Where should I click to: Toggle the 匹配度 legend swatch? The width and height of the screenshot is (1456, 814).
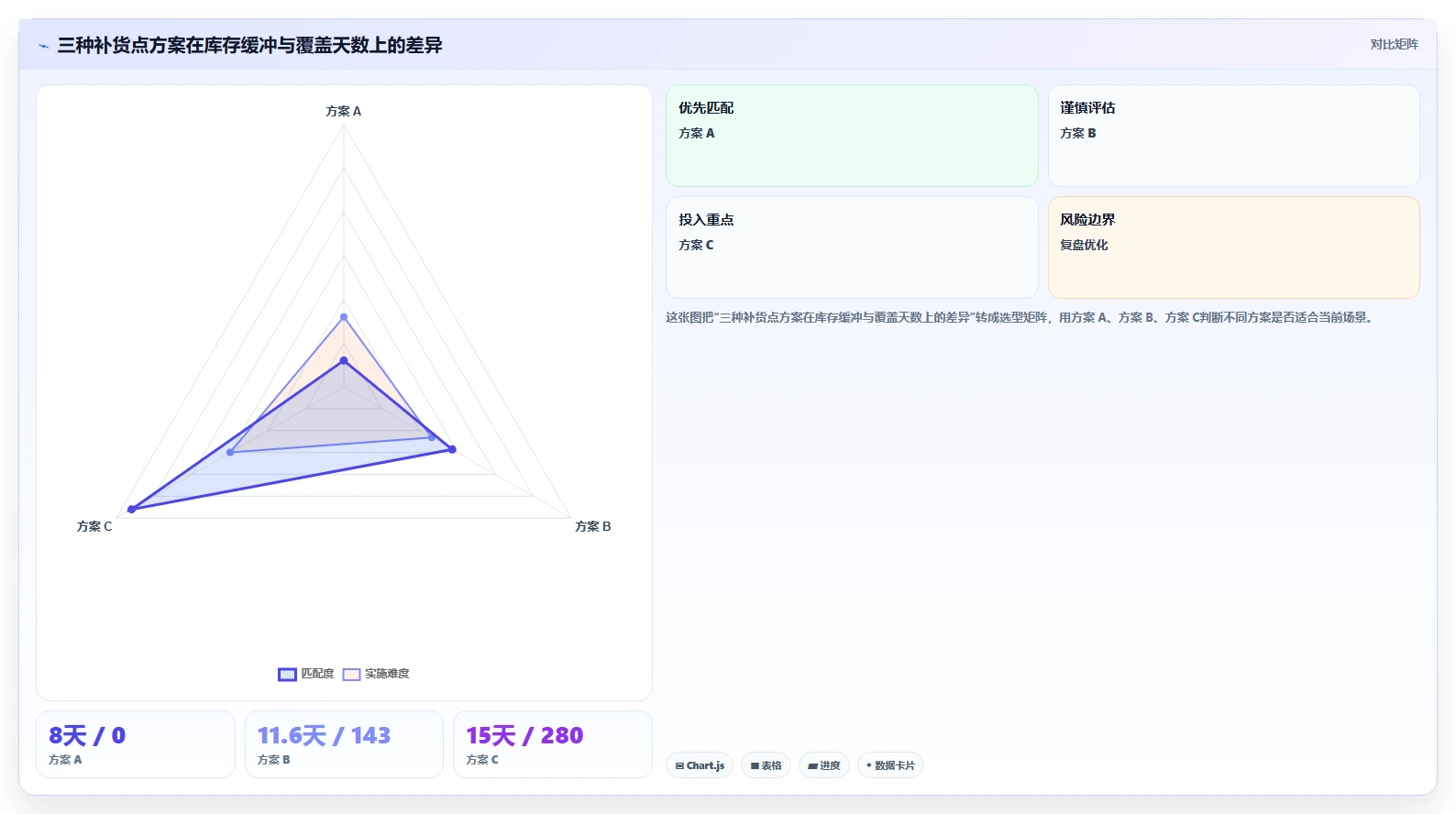click(x=287, y=675)
